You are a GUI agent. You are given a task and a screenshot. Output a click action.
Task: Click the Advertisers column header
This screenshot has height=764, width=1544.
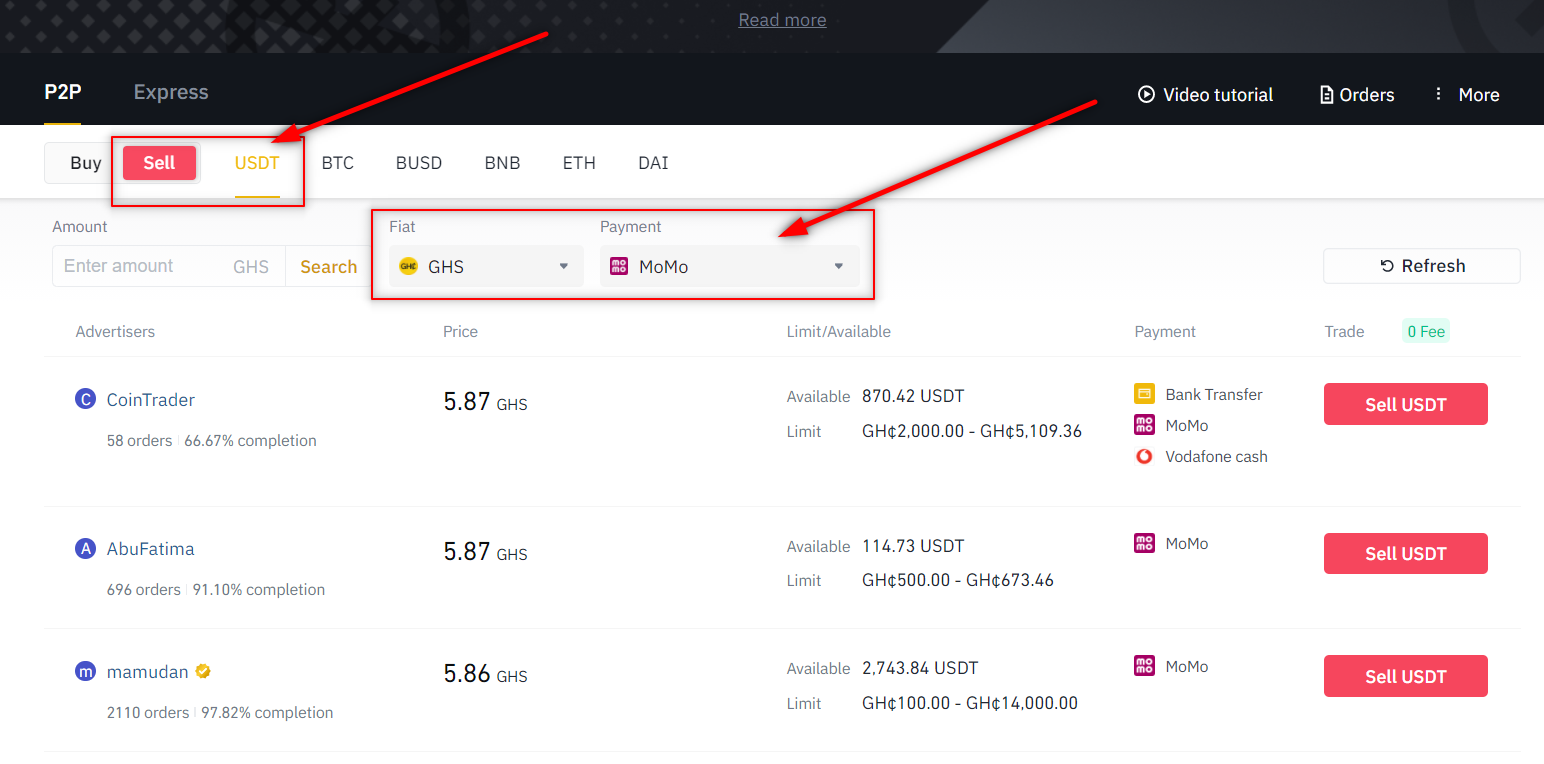(x=115, y=331)
